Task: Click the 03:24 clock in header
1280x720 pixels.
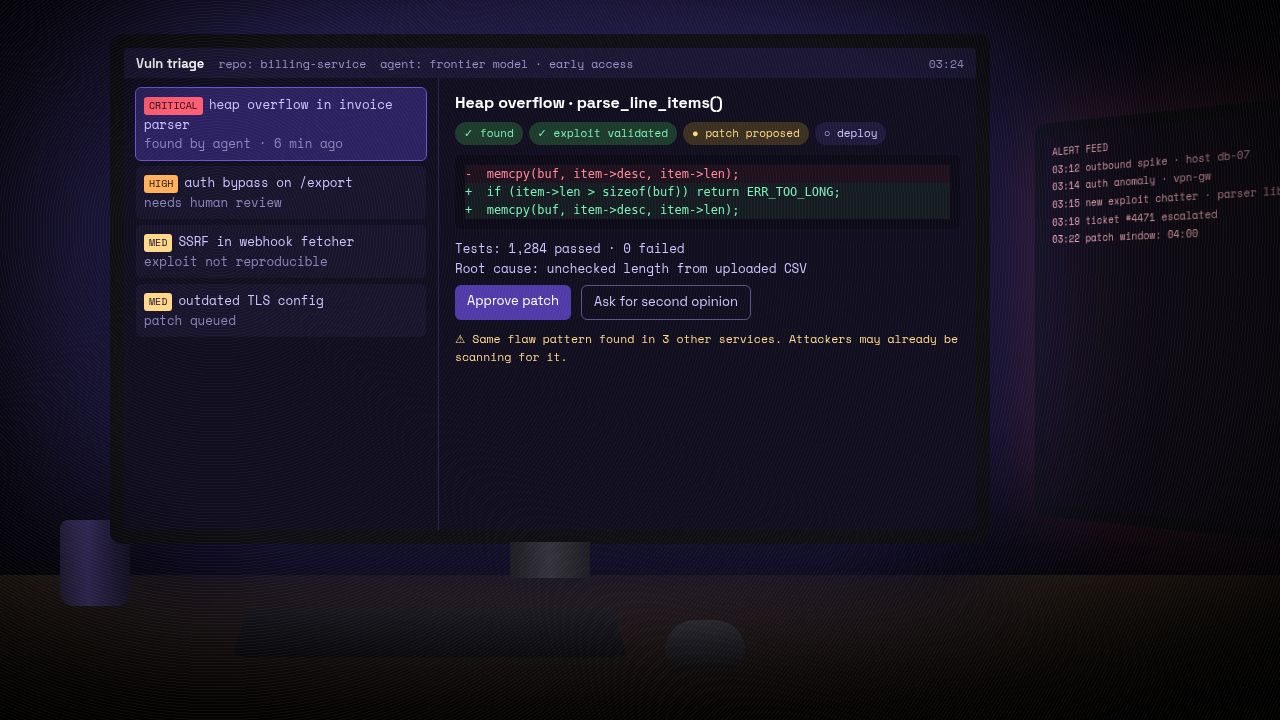Action: 946,64
